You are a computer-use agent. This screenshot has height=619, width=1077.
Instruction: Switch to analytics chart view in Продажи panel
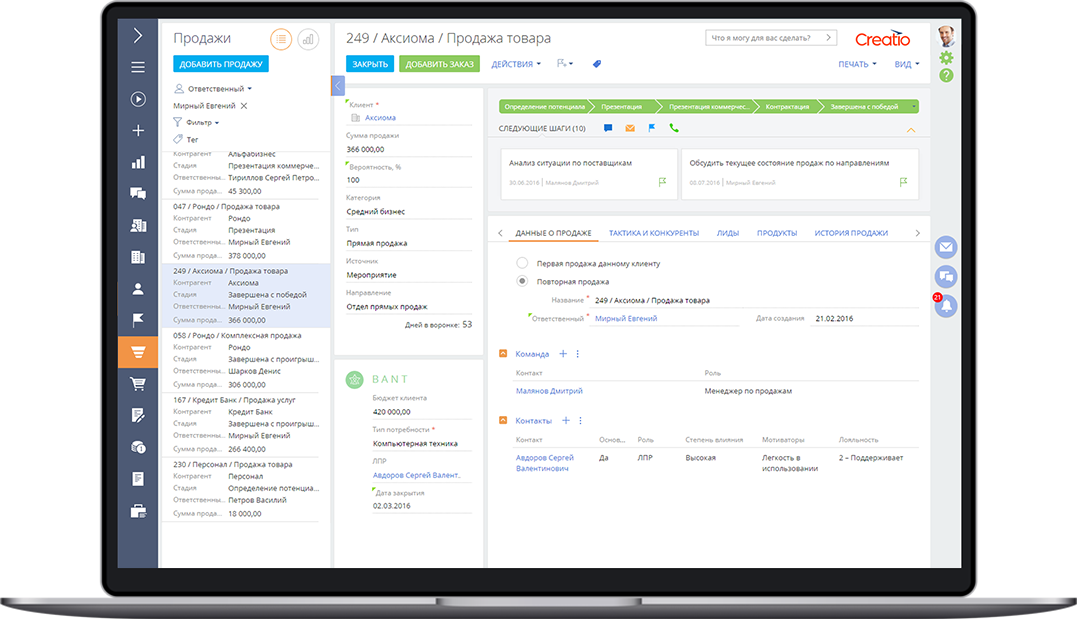click(x=308, y=39)
